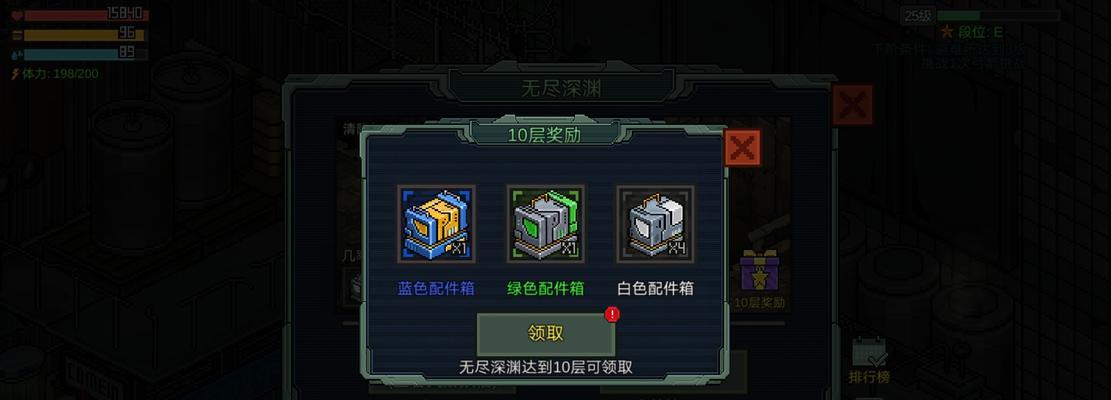This screenshot has width=1111, height=400.
Task: Select the blue accessory box icon
Action: pyautogui.click(x=436, y=224)
